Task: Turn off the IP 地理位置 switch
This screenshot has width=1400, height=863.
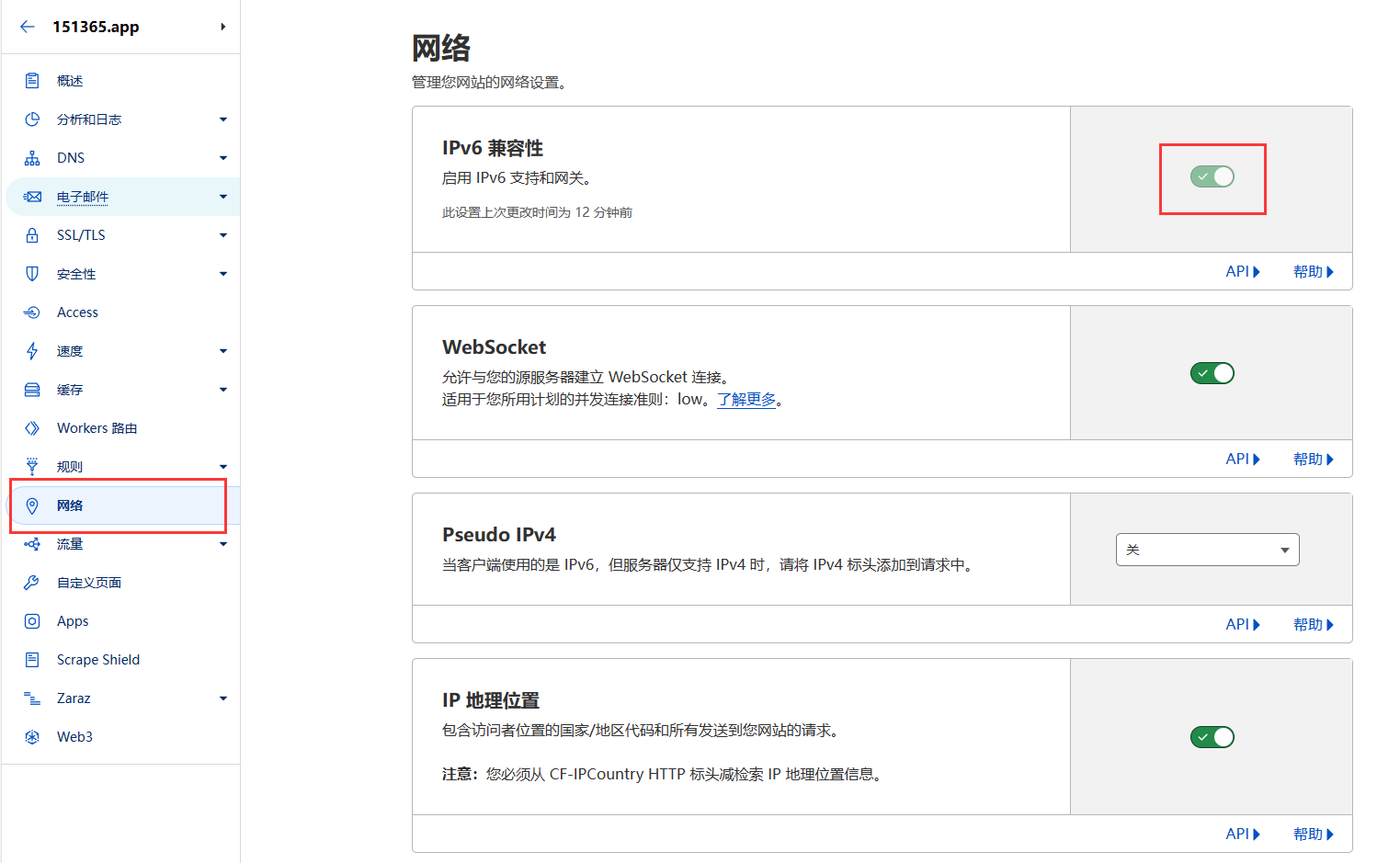Action: pyautogui.click(x=1212, y=737)
